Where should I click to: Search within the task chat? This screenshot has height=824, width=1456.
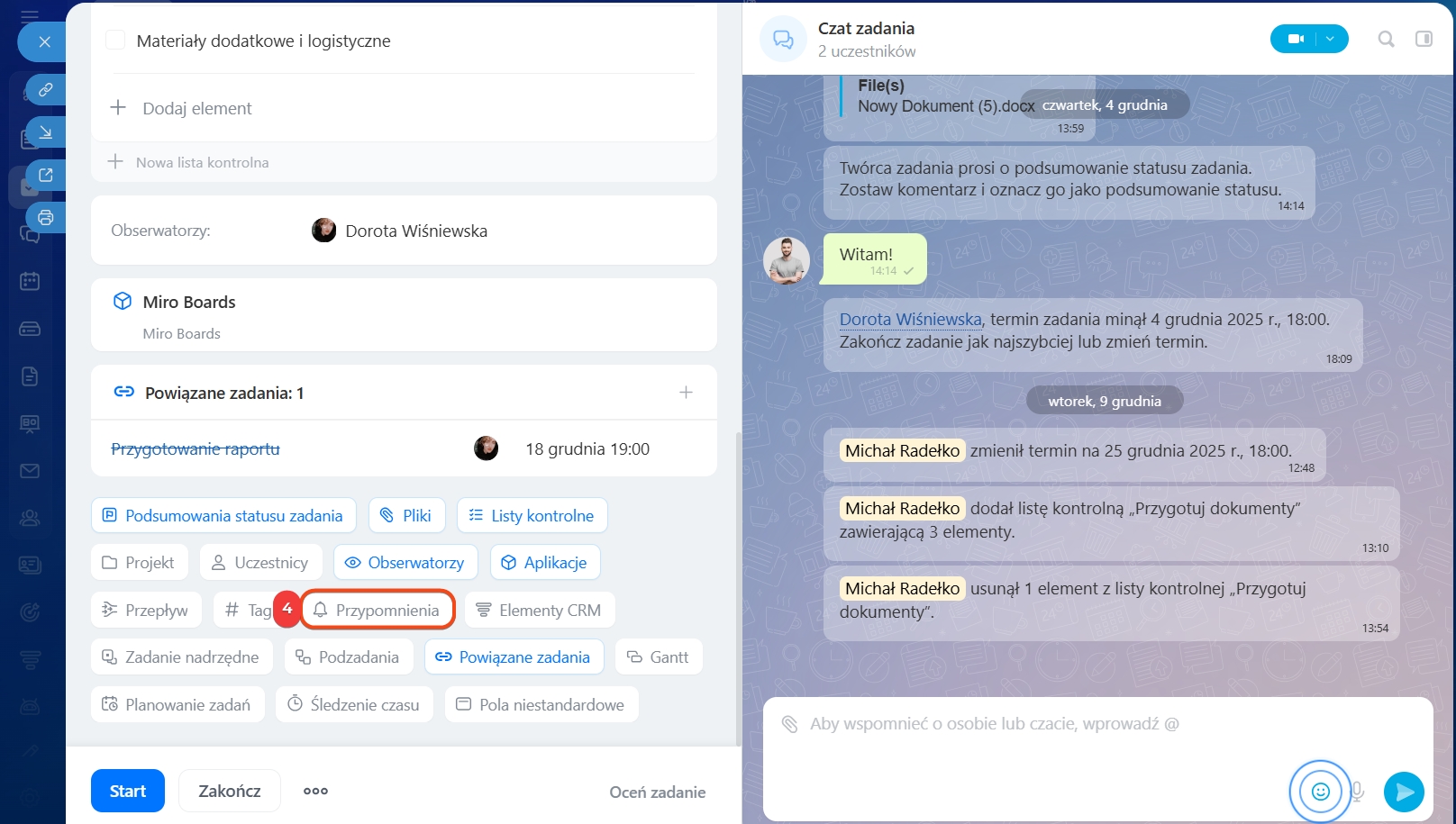point(1386,39)
